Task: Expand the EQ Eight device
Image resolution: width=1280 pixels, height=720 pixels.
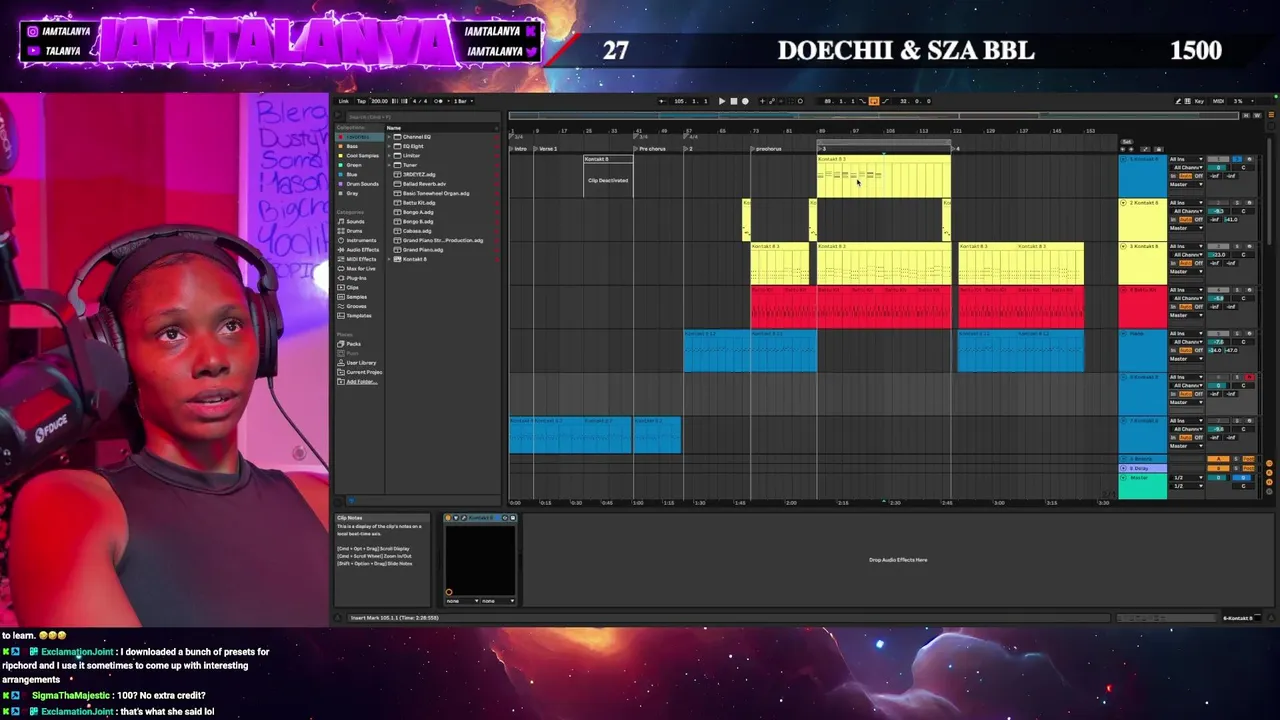Action: point(391,146)
